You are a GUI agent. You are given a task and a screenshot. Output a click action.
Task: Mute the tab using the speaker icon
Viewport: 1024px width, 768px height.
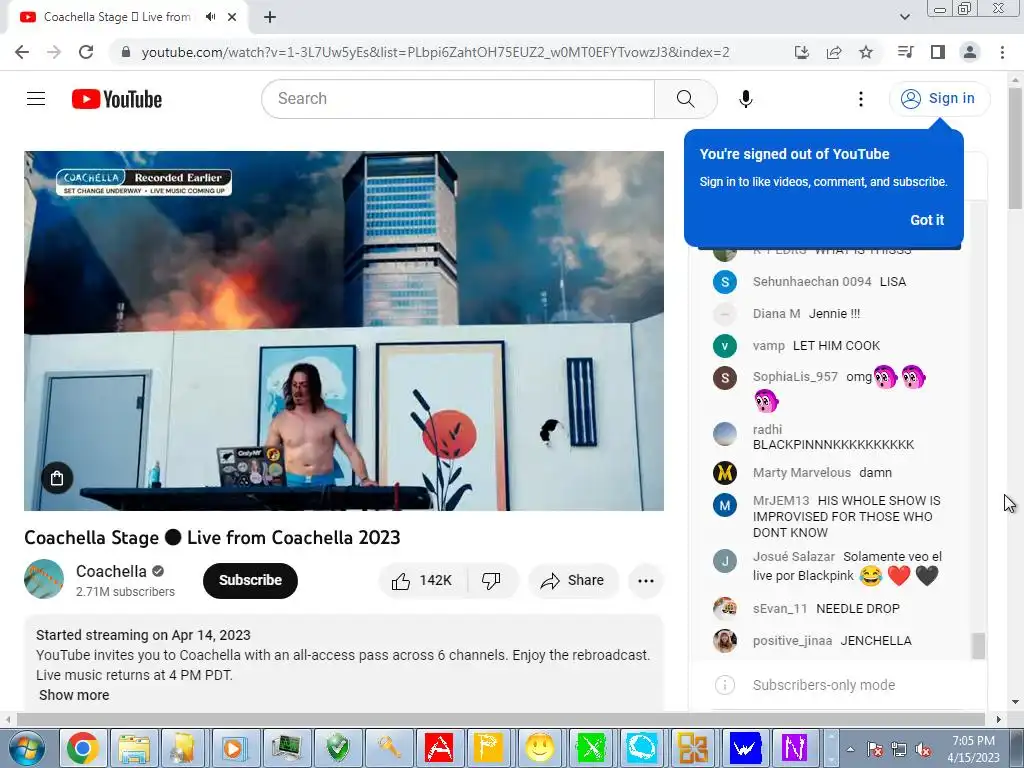click(210, 17)
